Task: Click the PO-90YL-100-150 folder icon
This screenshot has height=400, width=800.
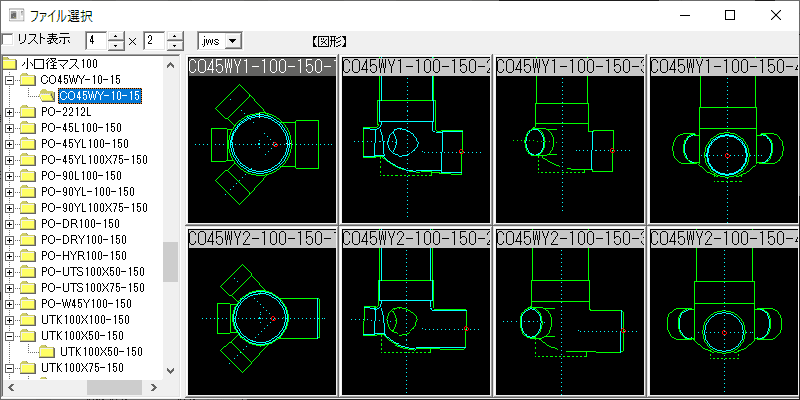Action: [x=28, y=192]
